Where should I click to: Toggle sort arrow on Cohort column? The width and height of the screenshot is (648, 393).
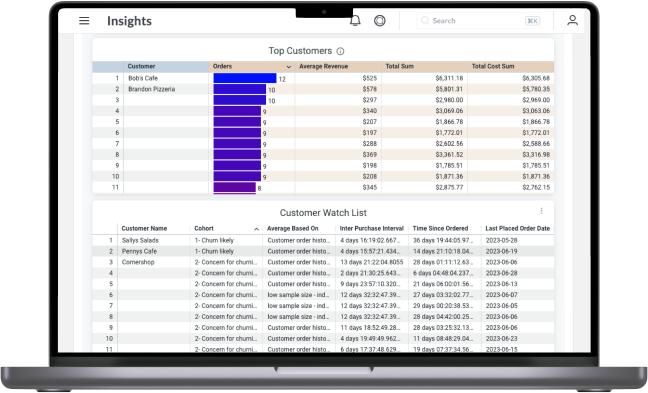(x=256, y=229)
